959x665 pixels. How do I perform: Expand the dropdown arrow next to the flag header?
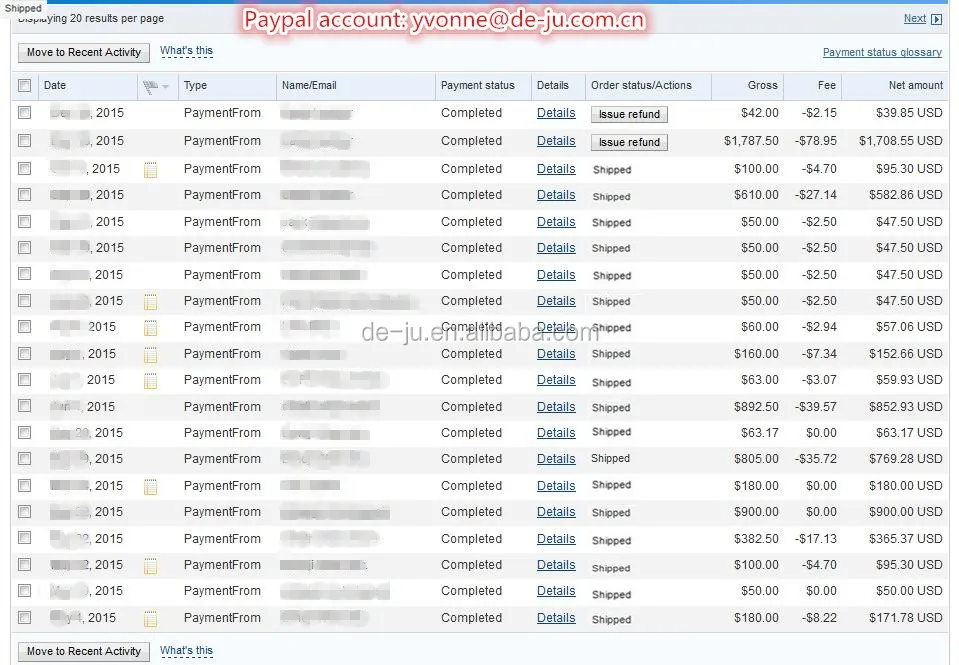click(x=166, y=87)
